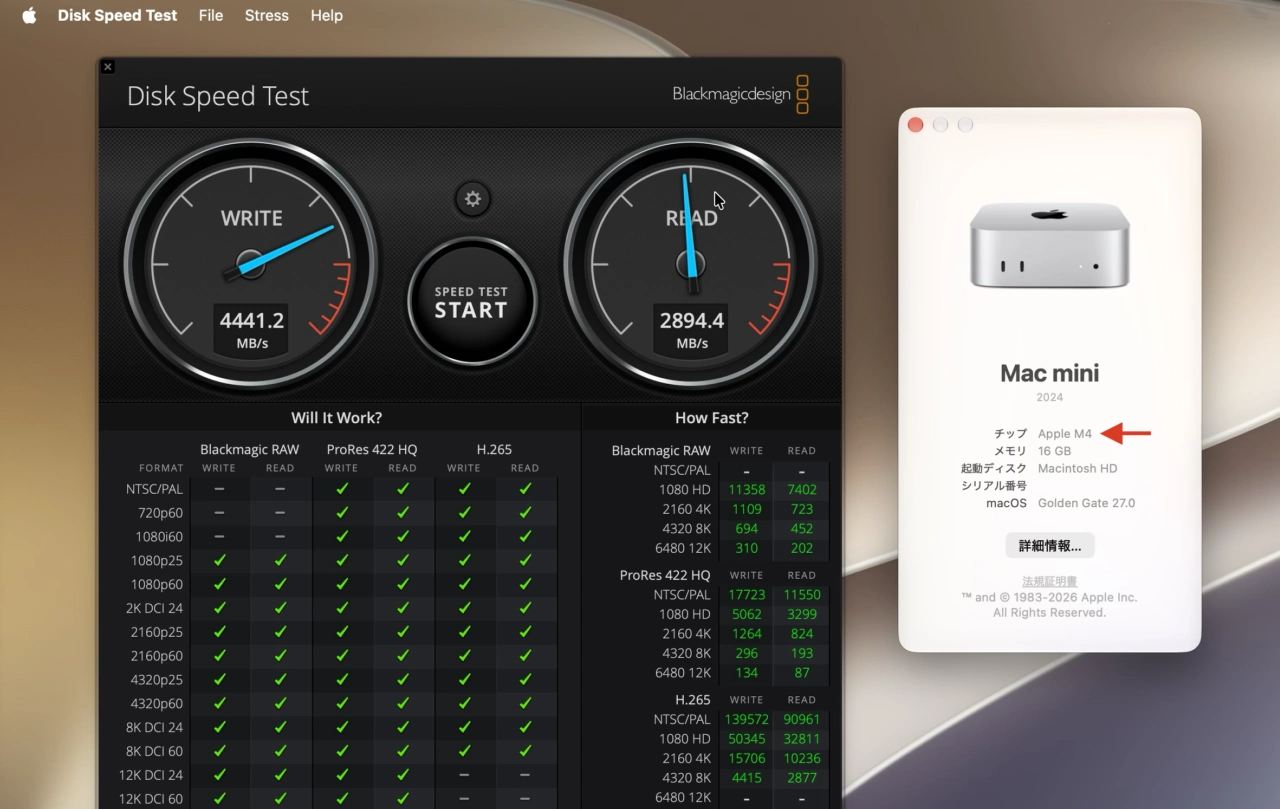Click the 2K DCI 24 format label
The height and width of the screenshot is (809, 1280).
(155, 608)
